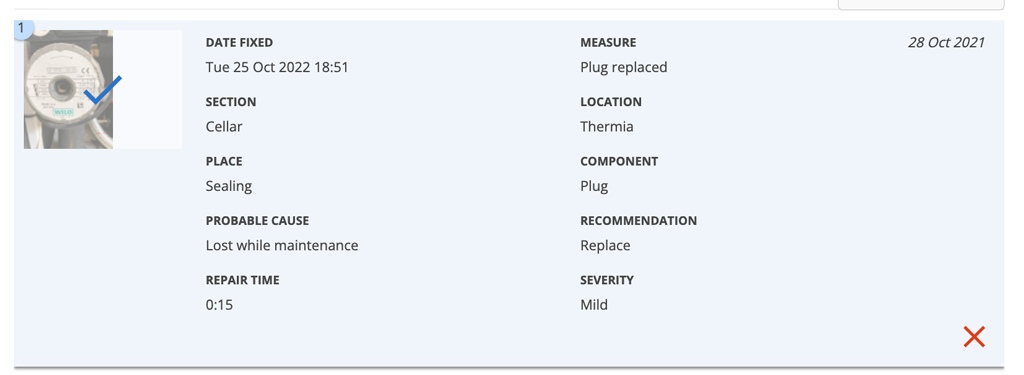
Task: Click the Mild severity value
Action: 594,305
